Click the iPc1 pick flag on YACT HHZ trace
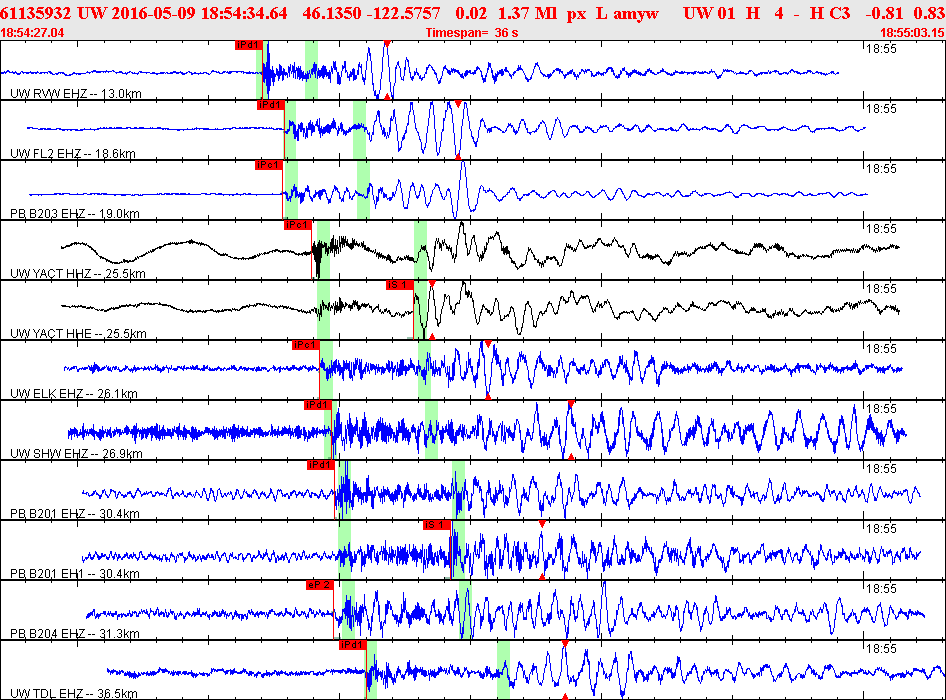Viewport: 946px width, 700px height. [297, 225]
